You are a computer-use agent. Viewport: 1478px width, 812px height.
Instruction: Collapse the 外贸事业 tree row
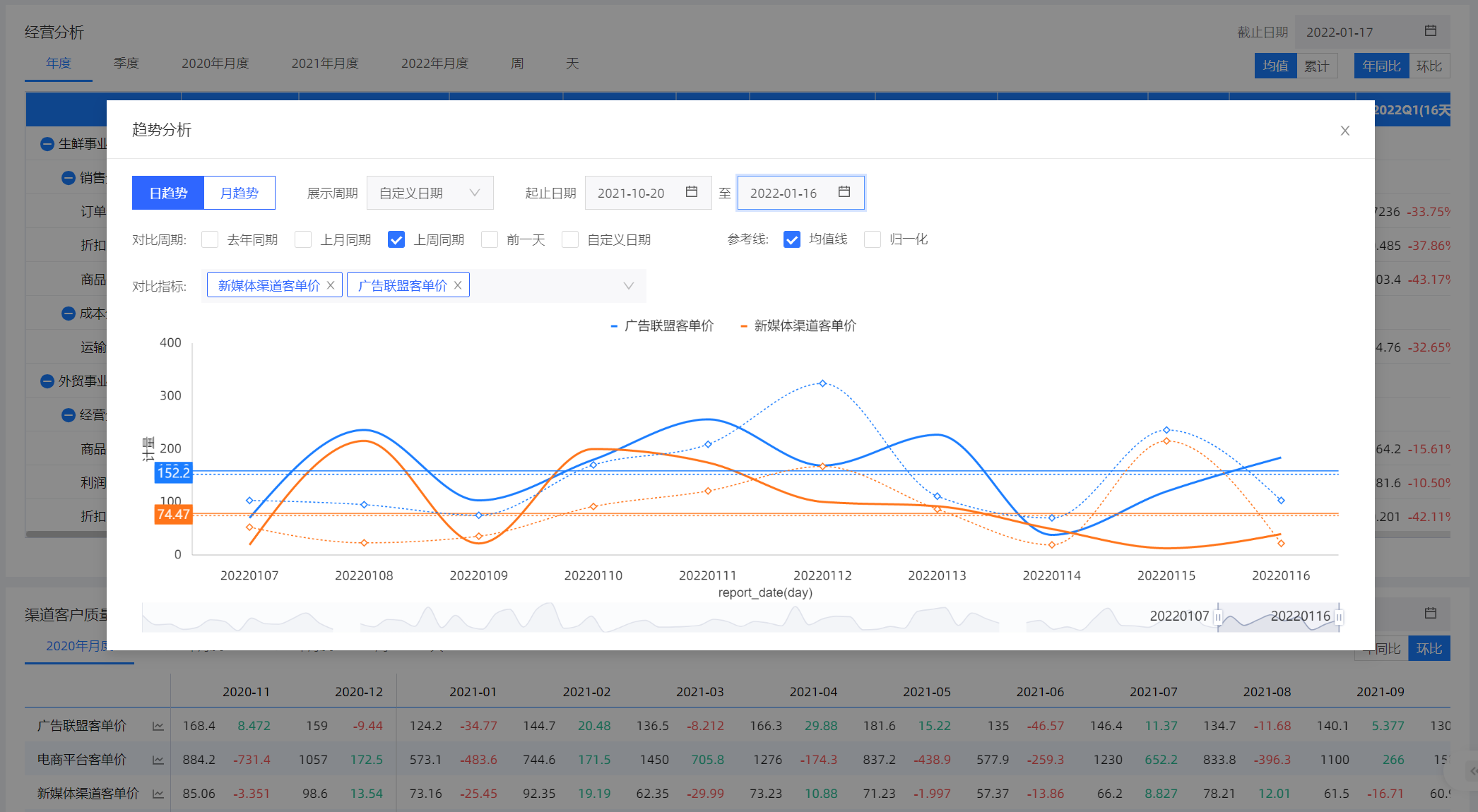47,381
